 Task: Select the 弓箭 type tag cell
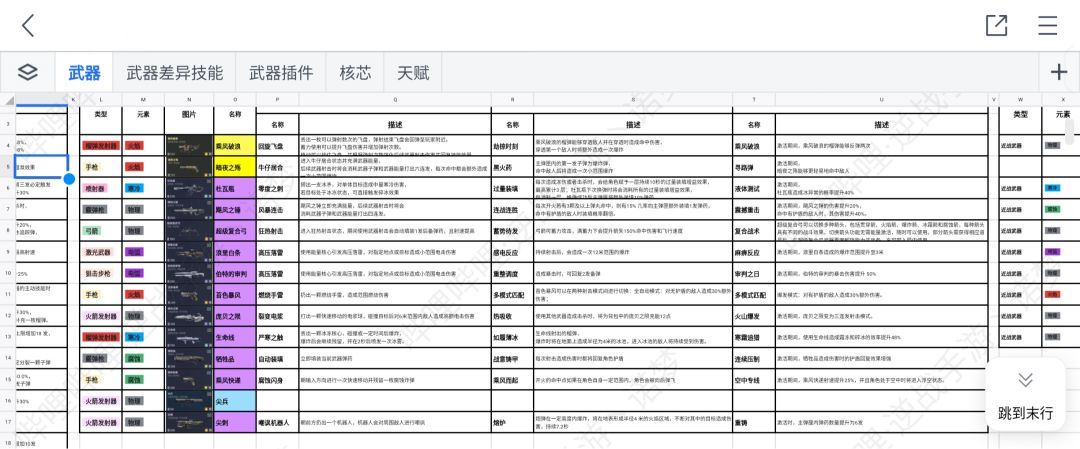click(x=101, y=231)
